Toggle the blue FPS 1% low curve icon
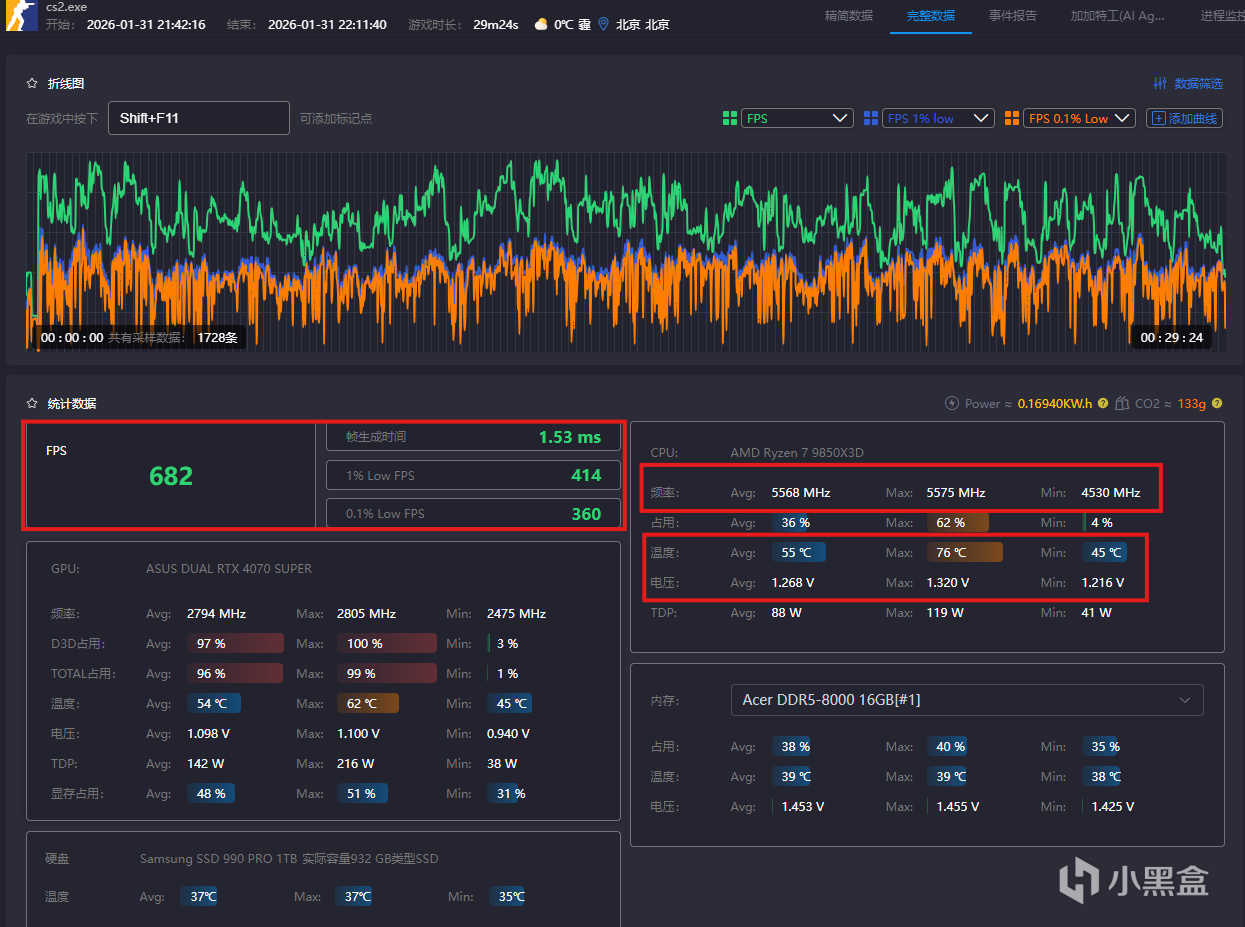The height and width of the screenshot is (927, 1245). [870, 118]
